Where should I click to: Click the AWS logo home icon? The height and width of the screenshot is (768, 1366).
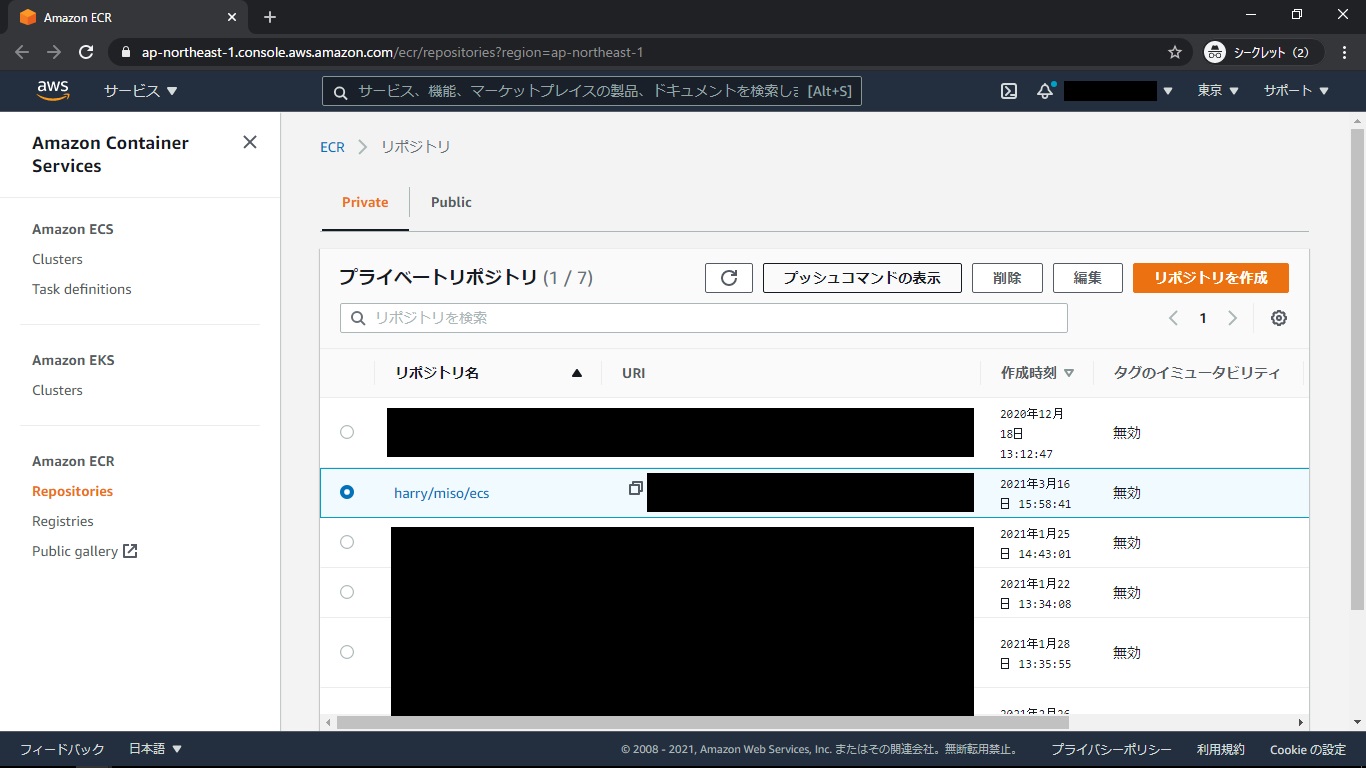[x=53, y=91]
